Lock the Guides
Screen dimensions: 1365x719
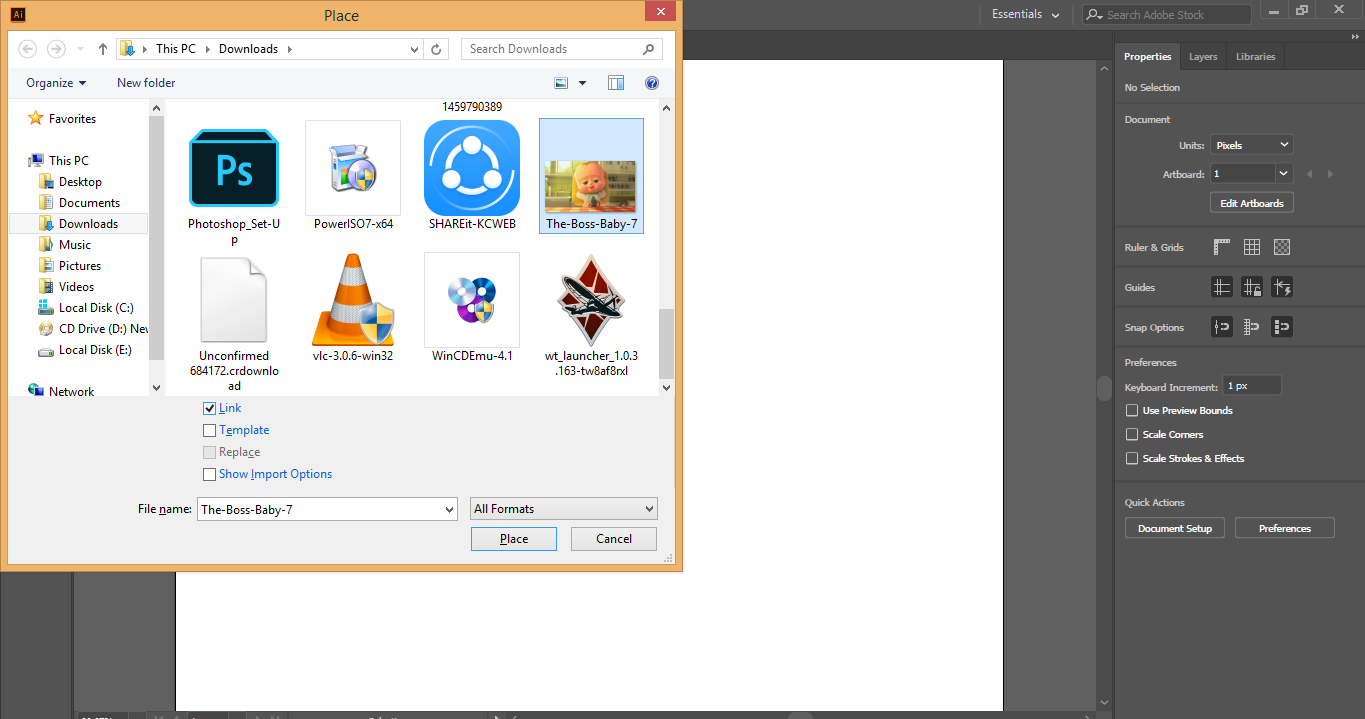click(x=1251, y=287)
